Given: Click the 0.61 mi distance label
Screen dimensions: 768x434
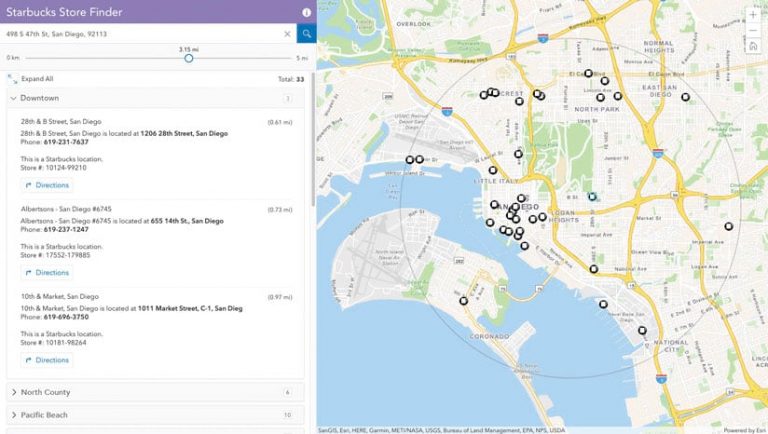Looking at the screenshot, I should click(x=280, y=122).
